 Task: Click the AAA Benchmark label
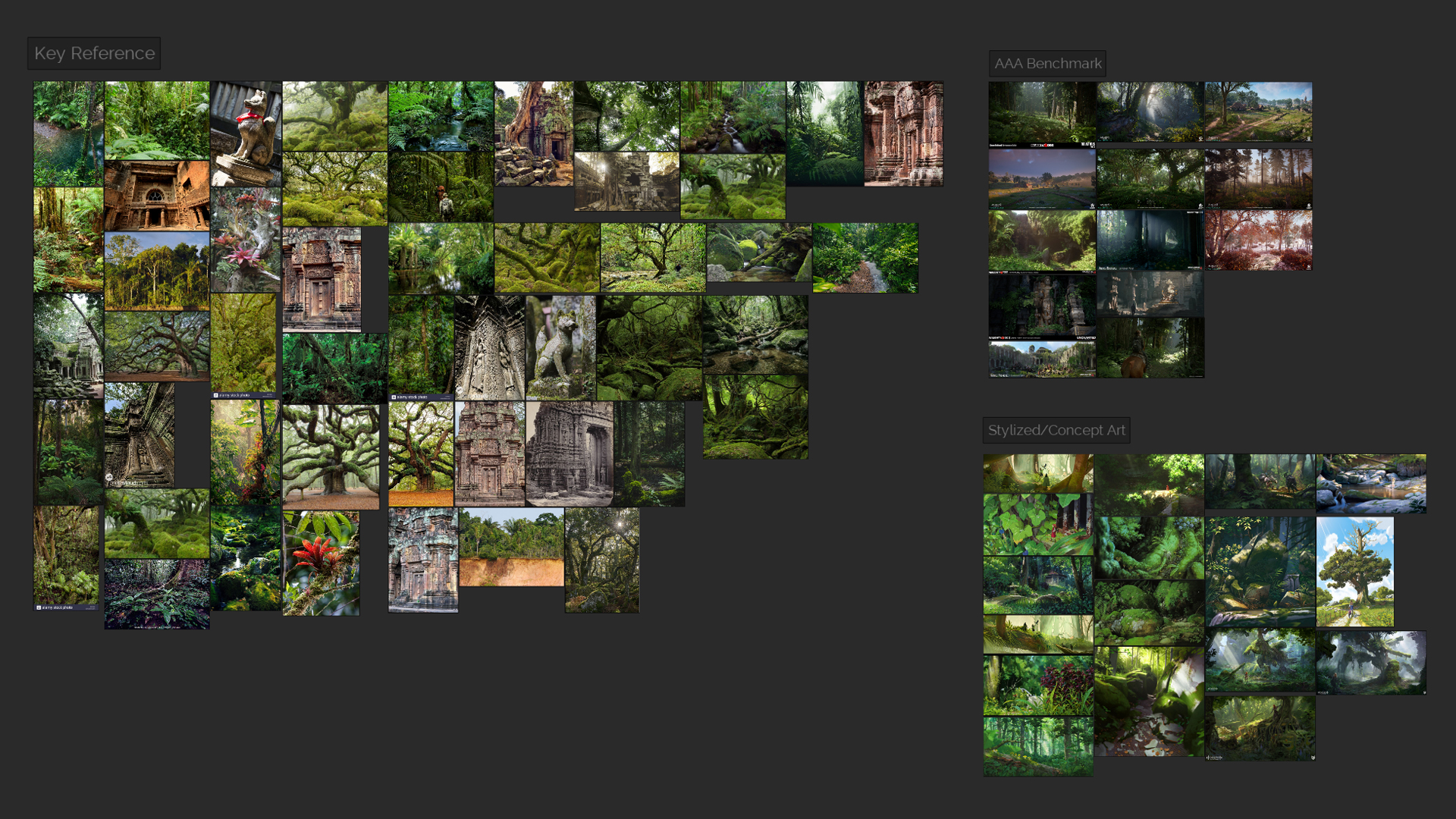click(x=1047, y=64)
